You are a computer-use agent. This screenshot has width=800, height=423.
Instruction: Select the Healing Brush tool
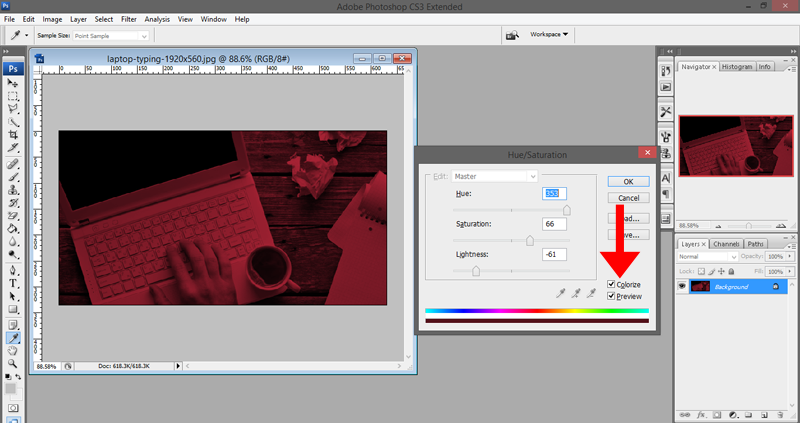[13, 164]
